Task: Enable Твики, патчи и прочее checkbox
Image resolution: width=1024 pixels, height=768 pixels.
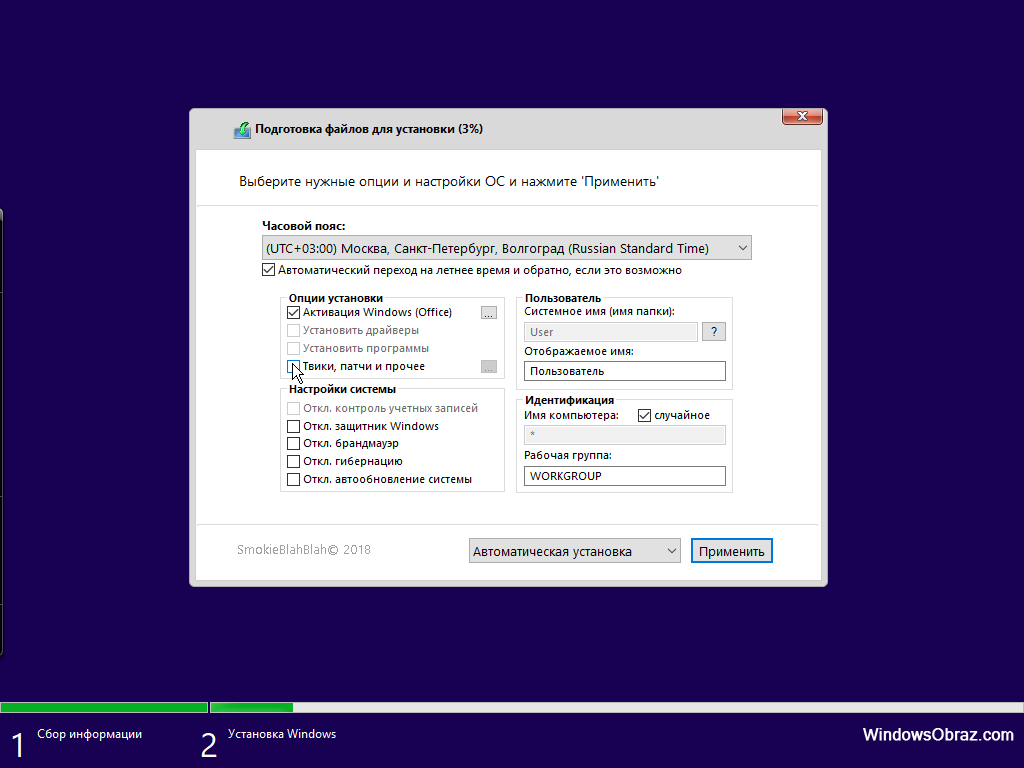Action: point(293,366)
